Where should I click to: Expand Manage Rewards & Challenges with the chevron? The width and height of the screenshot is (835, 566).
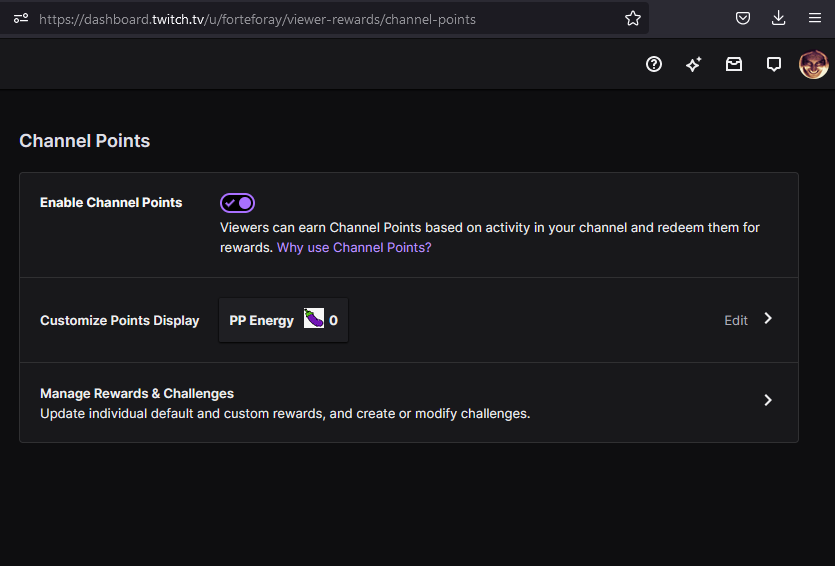click(x=768, y=400)
